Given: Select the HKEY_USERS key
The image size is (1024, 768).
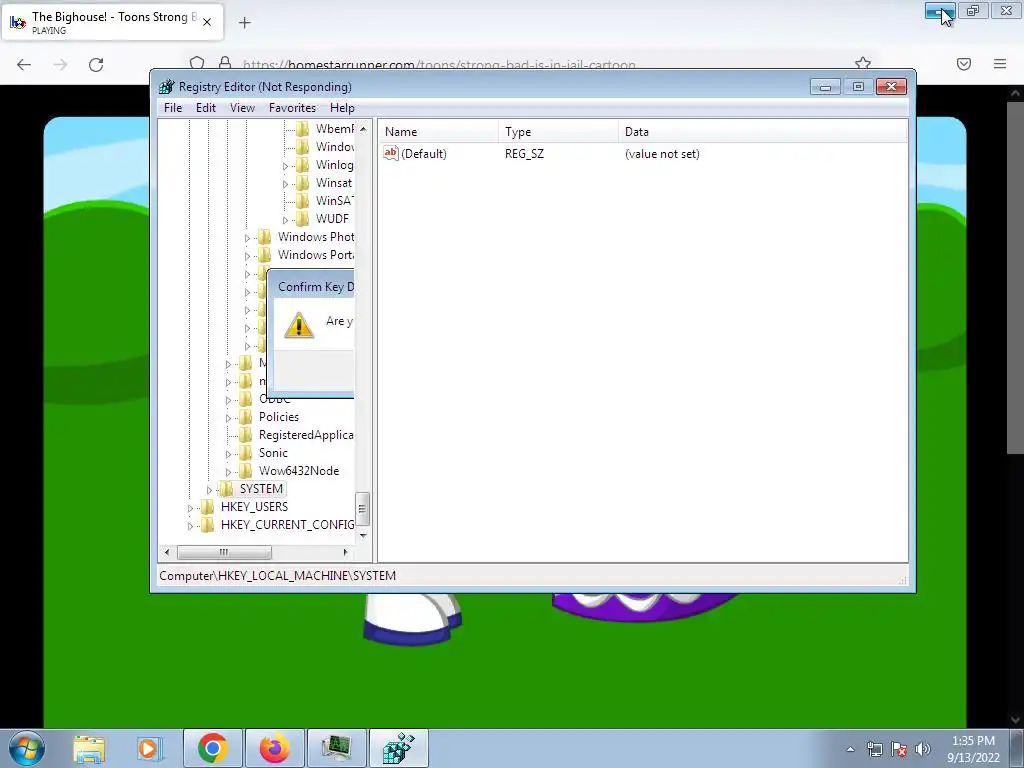Looking at the screenshot, I should 254,507.
